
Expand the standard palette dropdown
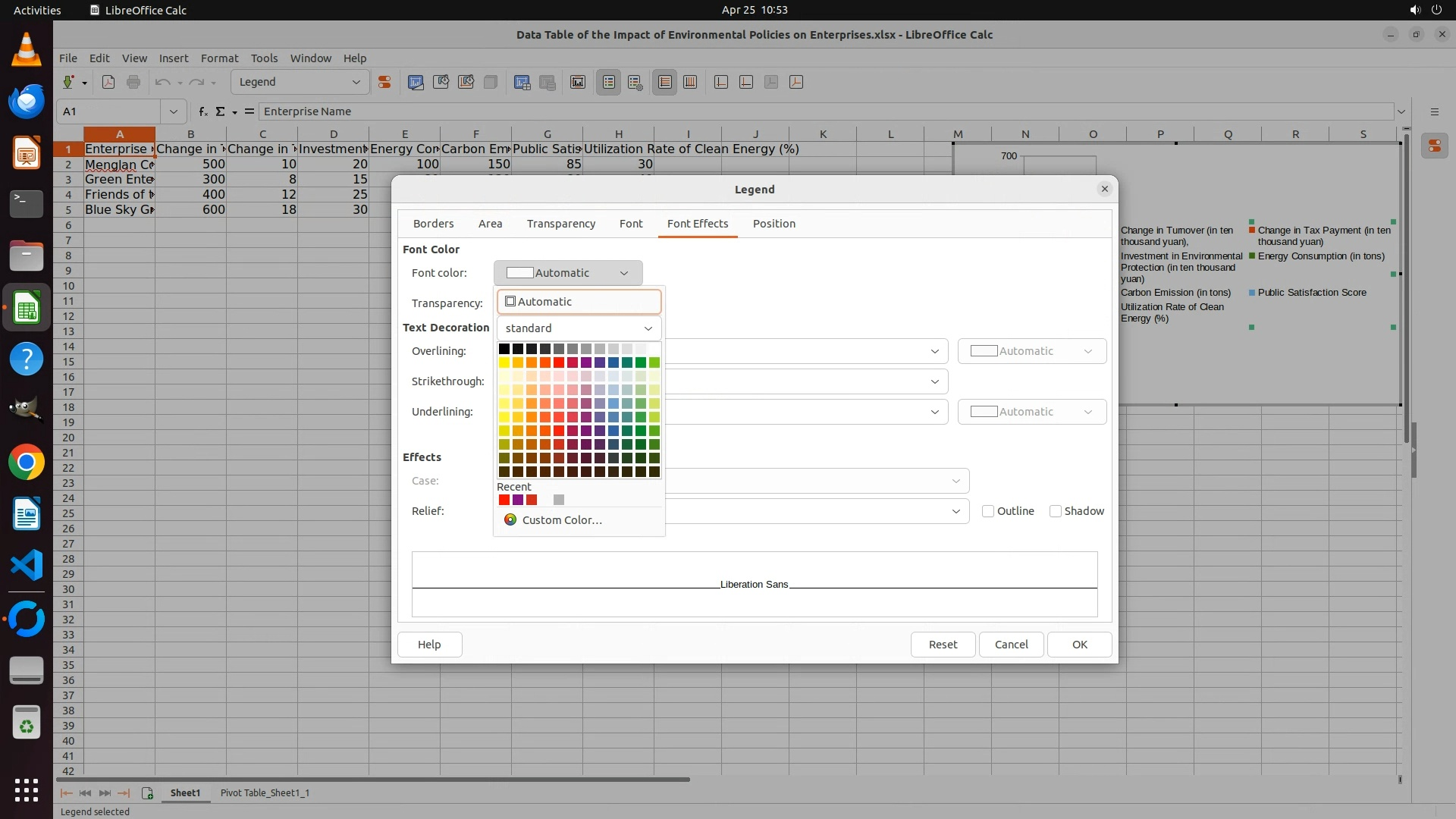579,328
